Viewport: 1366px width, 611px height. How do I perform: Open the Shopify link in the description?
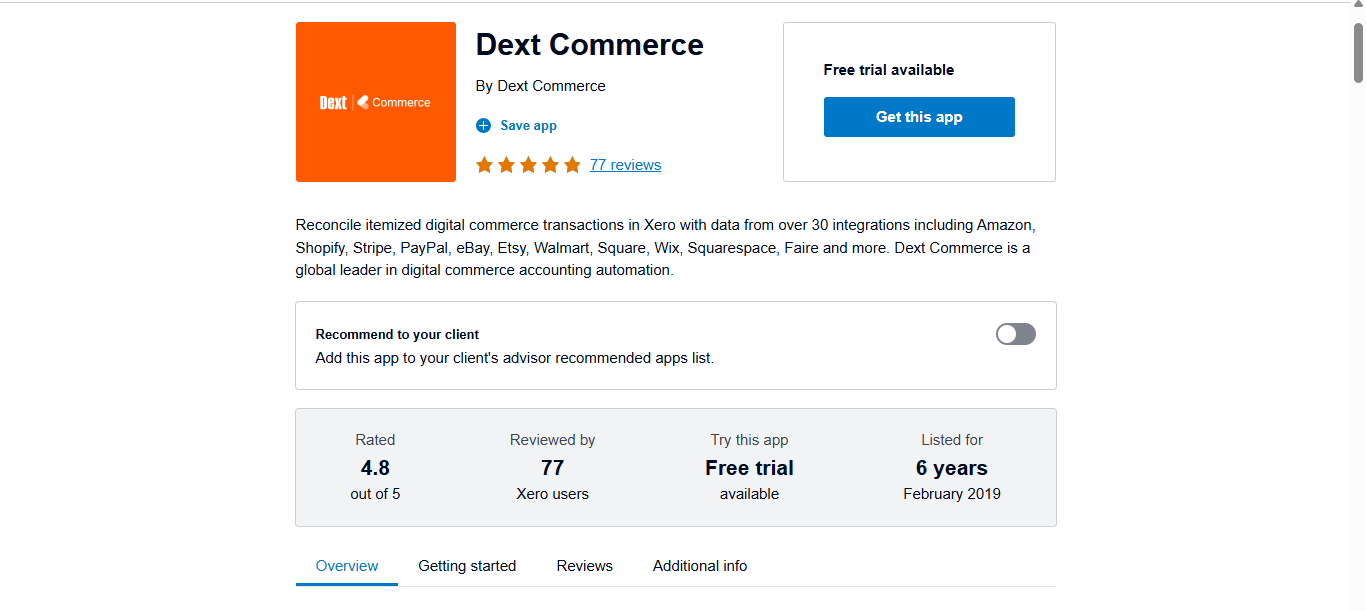pyautogui.click(x=320, y=247)
